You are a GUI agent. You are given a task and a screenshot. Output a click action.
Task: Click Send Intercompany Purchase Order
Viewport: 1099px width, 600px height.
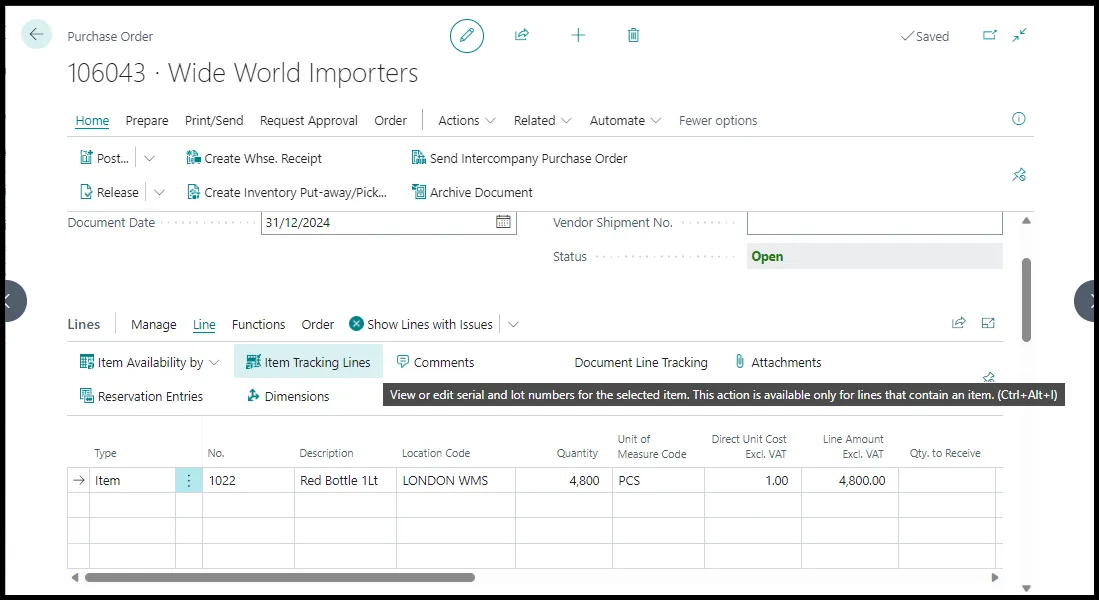(519, 158)
